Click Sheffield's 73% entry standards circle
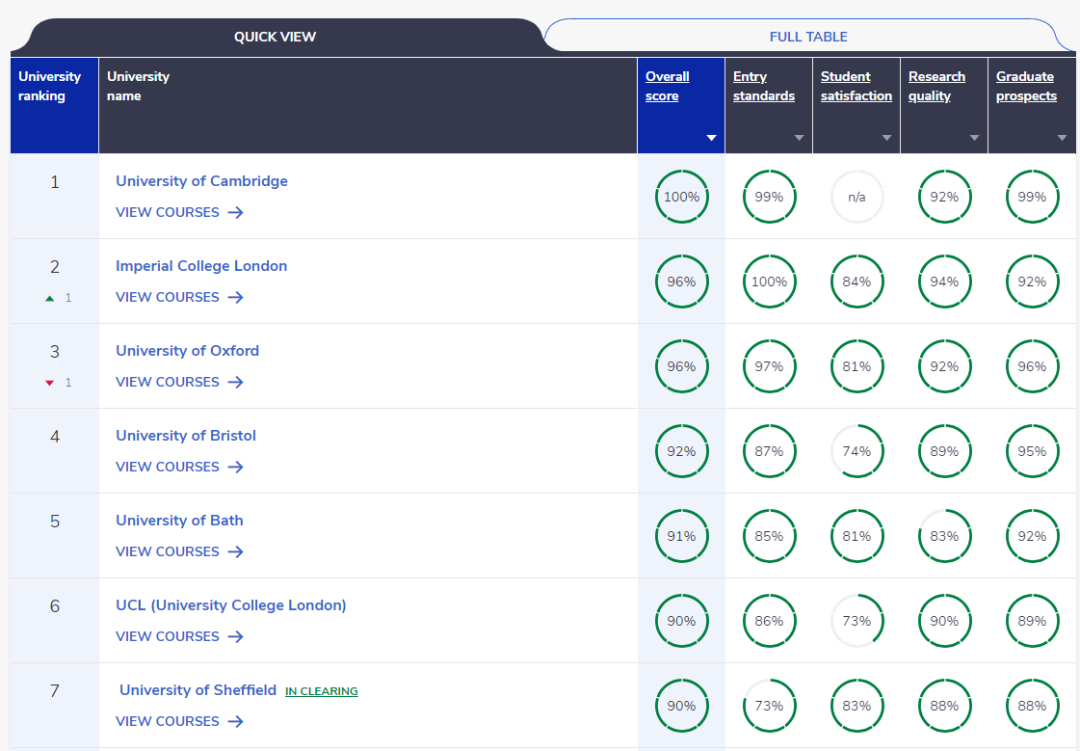This screenshot has width=1080, height=751. click(769, 706)
